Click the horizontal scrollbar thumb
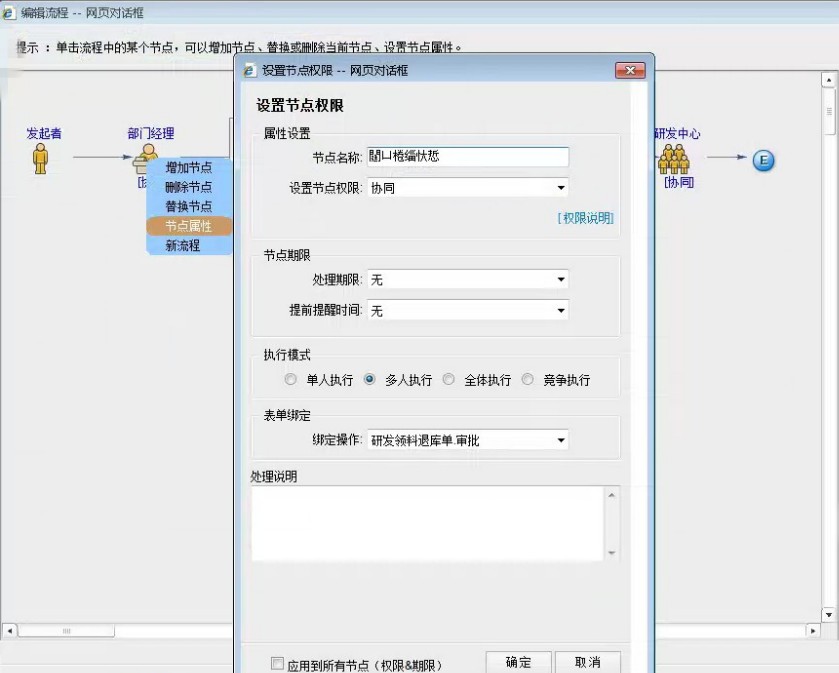The image size is (839, 673). click(x=67, y=631)
